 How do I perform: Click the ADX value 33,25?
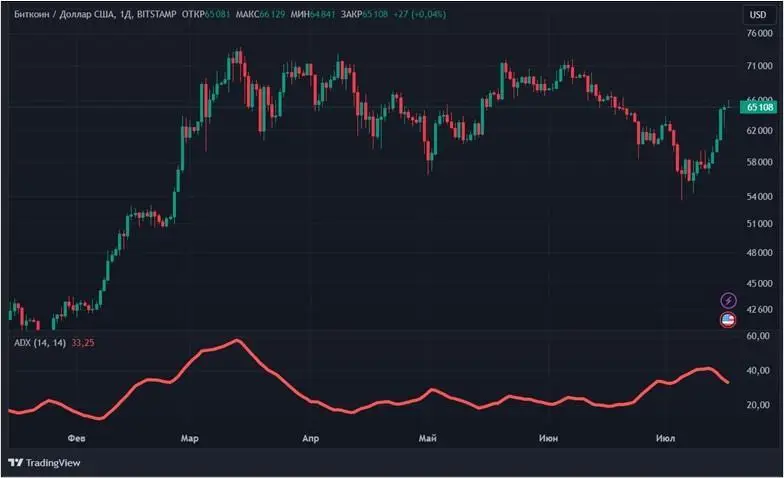point(83,343)
